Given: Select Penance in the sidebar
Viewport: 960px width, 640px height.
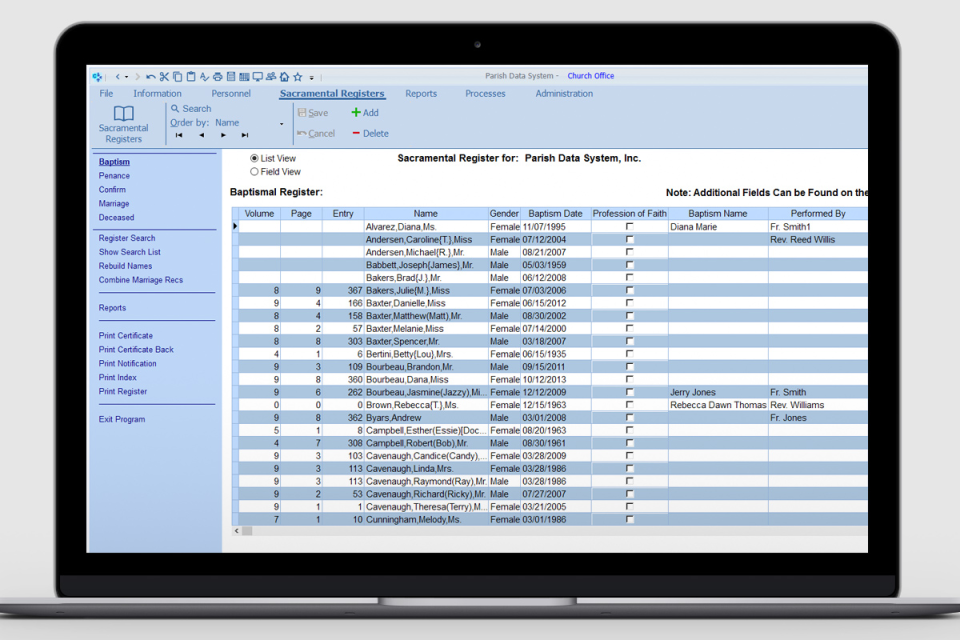Looking at the screenshot, I should [x=114, y=176].
